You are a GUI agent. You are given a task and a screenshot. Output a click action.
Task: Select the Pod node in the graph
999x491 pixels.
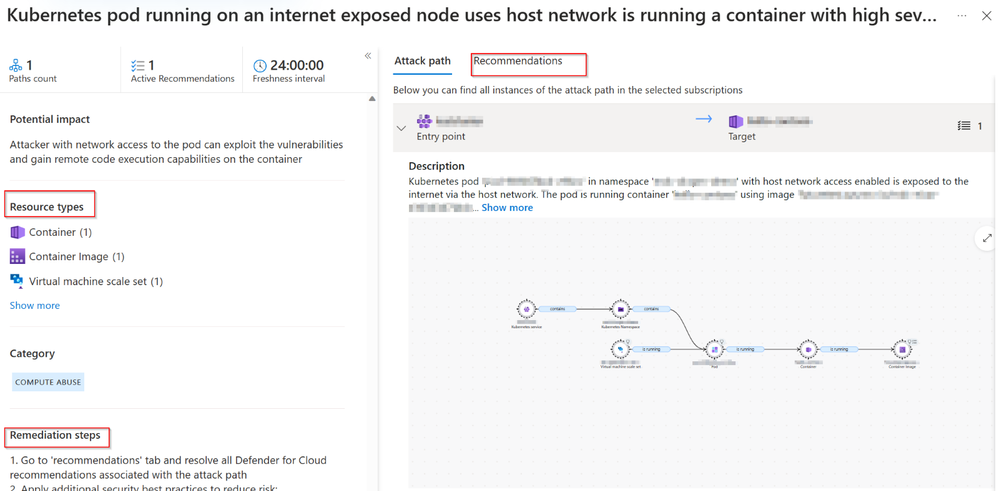pos(714,350)
